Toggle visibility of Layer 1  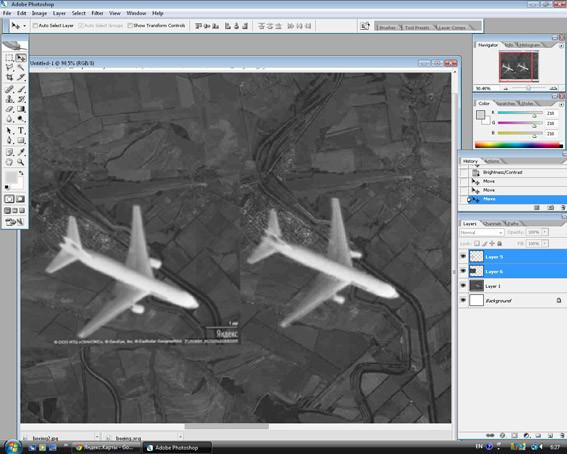(x=463, y=286)
